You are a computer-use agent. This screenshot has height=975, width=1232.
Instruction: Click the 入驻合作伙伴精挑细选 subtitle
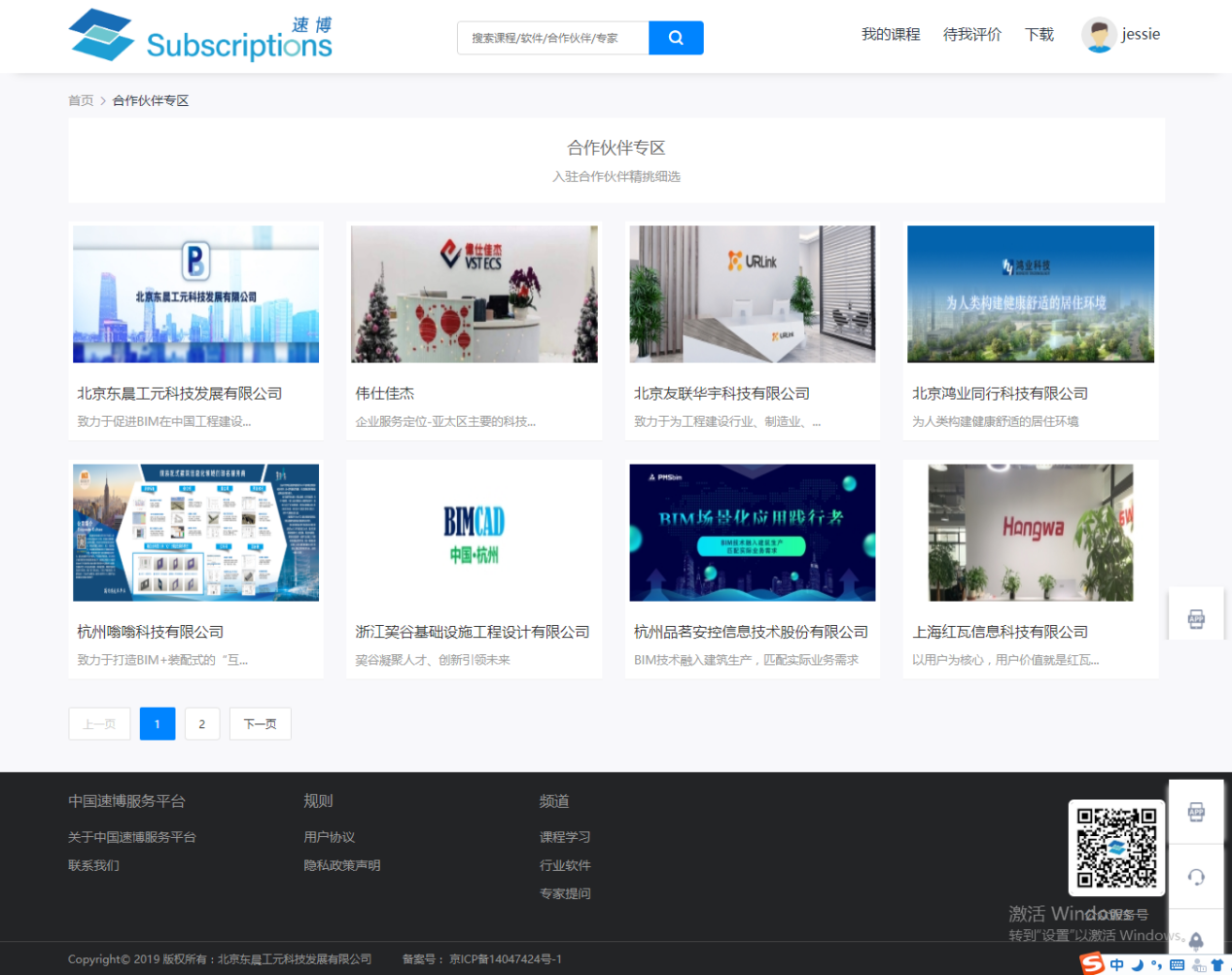coord(616,176)
